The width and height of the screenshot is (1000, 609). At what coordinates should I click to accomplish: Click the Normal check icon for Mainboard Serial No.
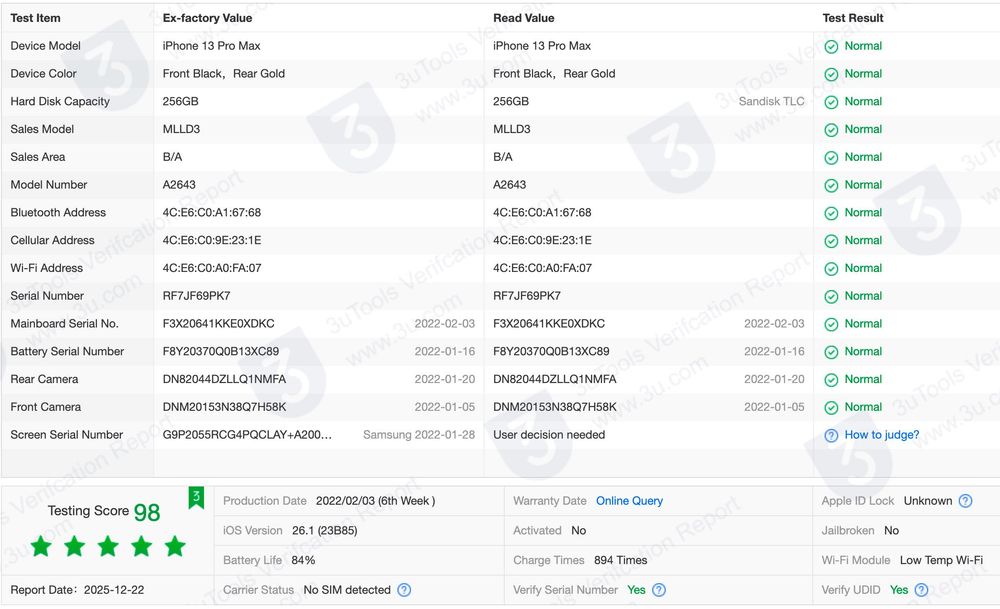831,324
